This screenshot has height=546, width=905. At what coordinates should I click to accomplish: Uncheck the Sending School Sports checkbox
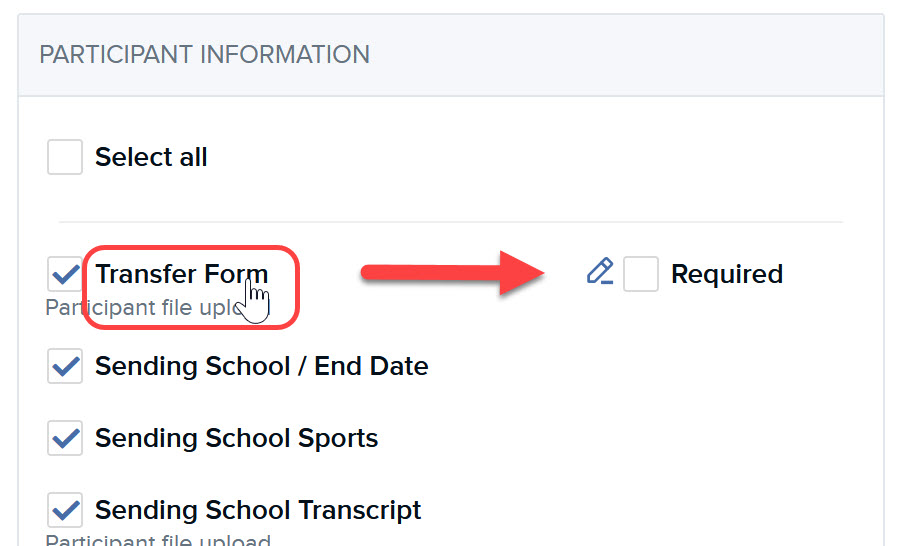point(65,438)
